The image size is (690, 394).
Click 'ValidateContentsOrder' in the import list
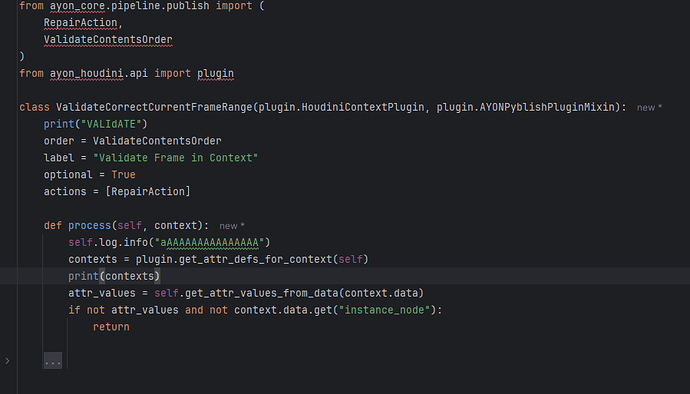[x=108, y=40]
